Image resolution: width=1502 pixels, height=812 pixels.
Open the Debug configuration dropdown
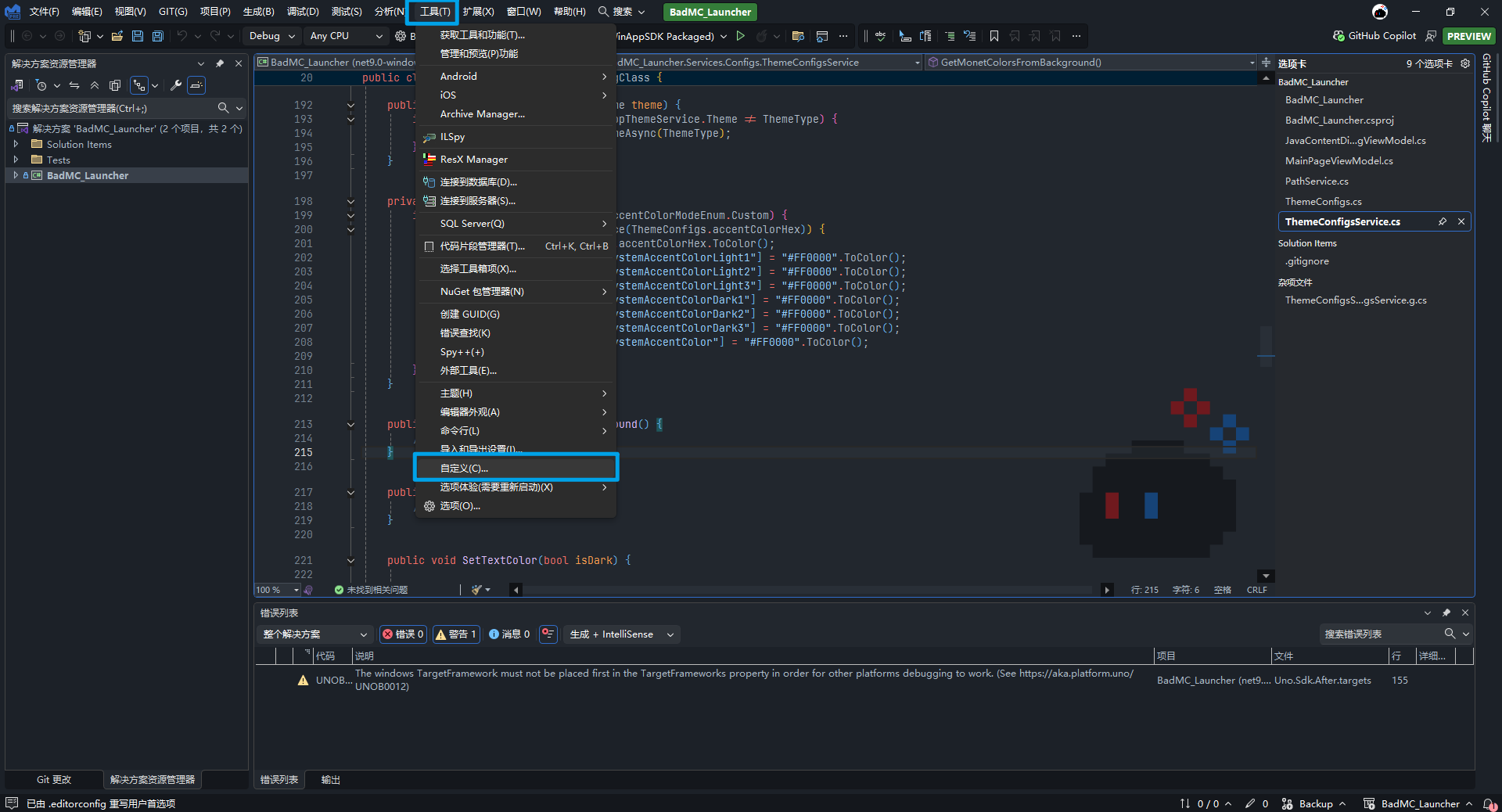(271, 36)
